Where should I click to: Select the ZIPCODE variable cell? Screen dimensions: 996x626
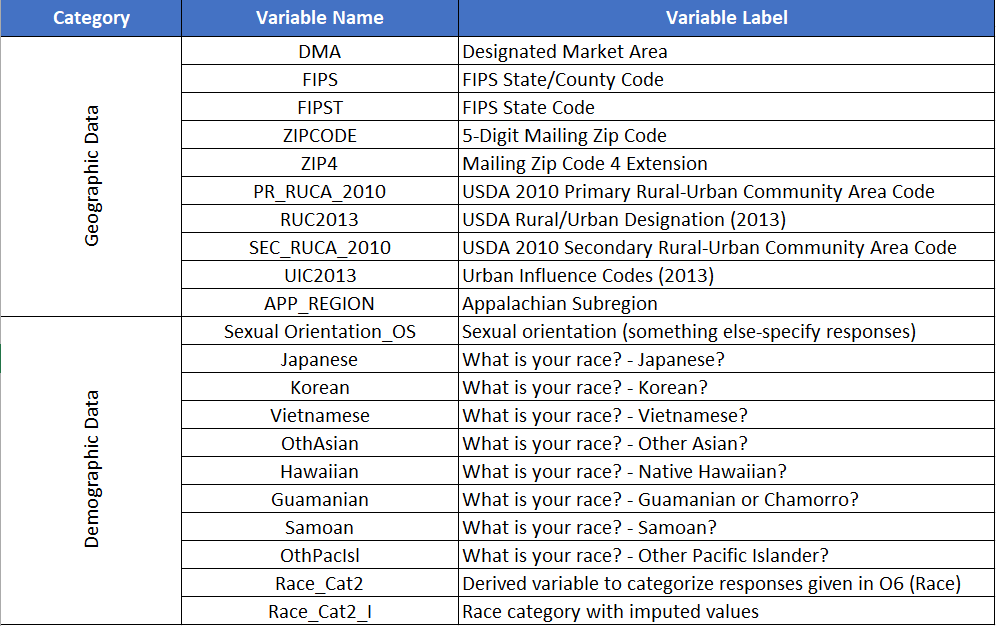(x=319, y=135)
